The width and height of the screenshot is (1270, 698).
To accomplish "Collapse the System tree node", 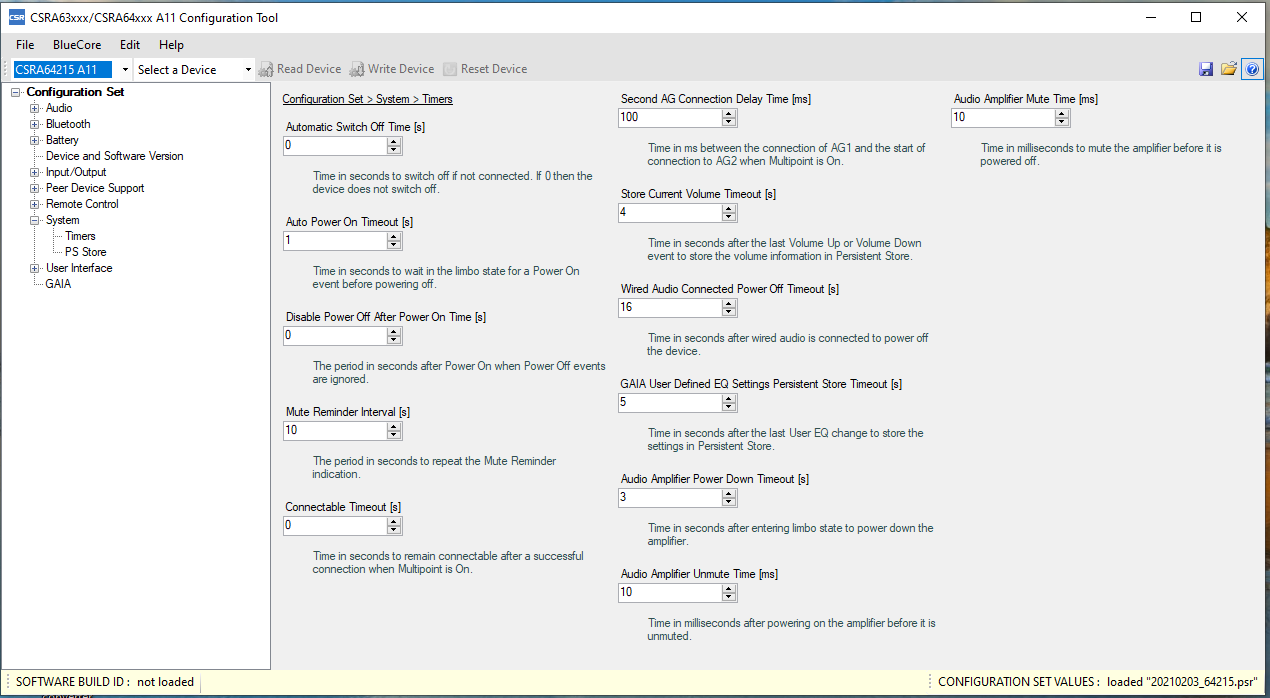I will [x=35, y=220].
